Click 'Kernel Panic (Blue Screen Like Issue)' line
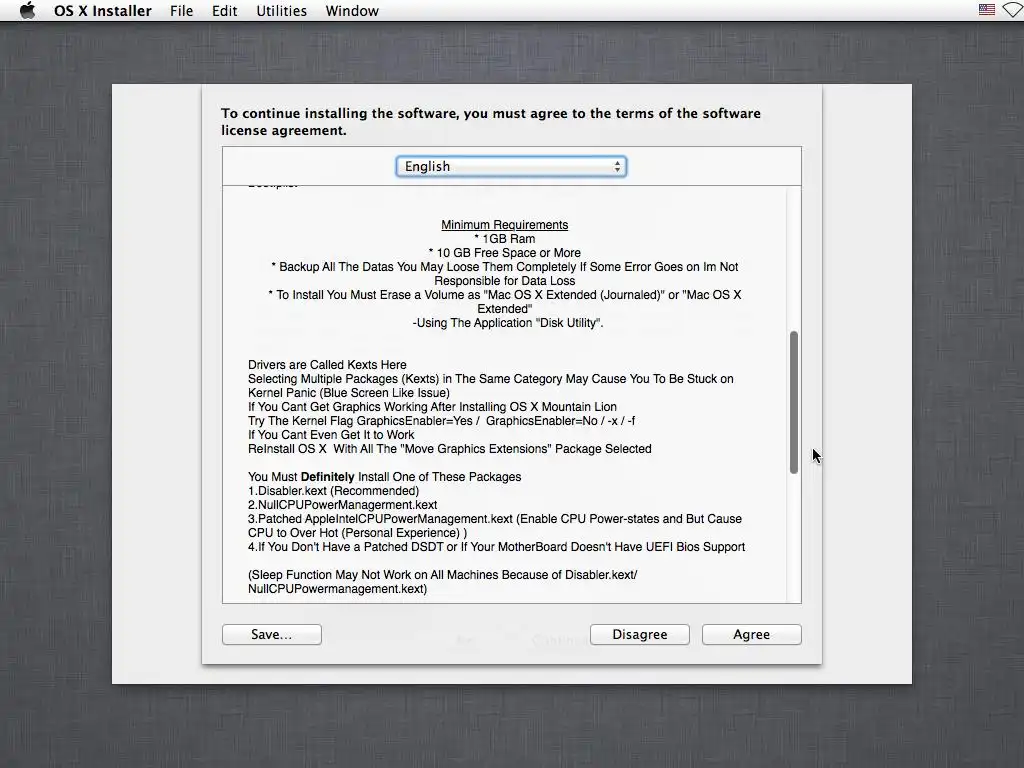Screen dimensions: 1024x768 pyautogui.click(x=349, y=392)
